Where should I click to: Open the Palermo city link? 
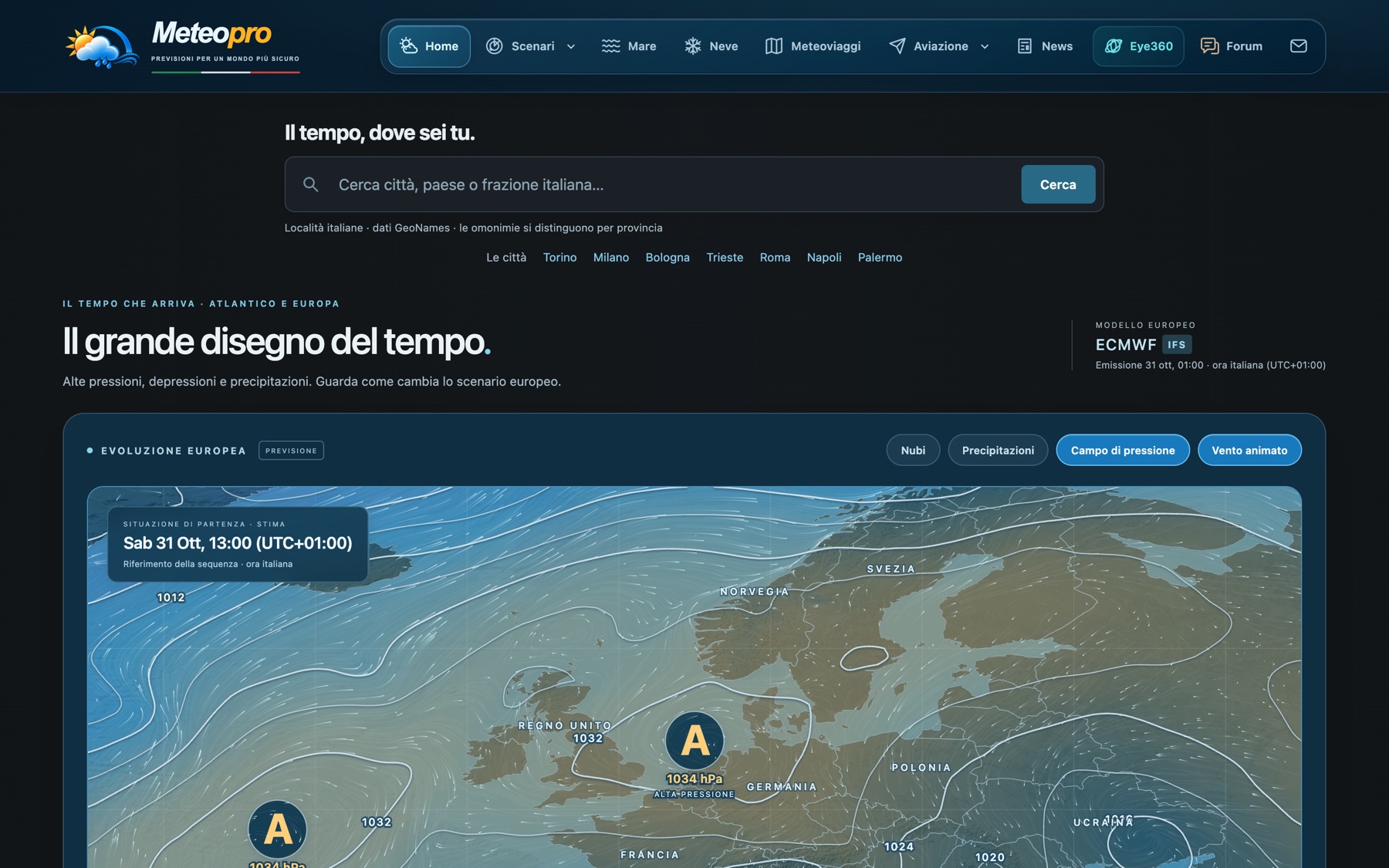pyautogui.click(x=880, y=258)
